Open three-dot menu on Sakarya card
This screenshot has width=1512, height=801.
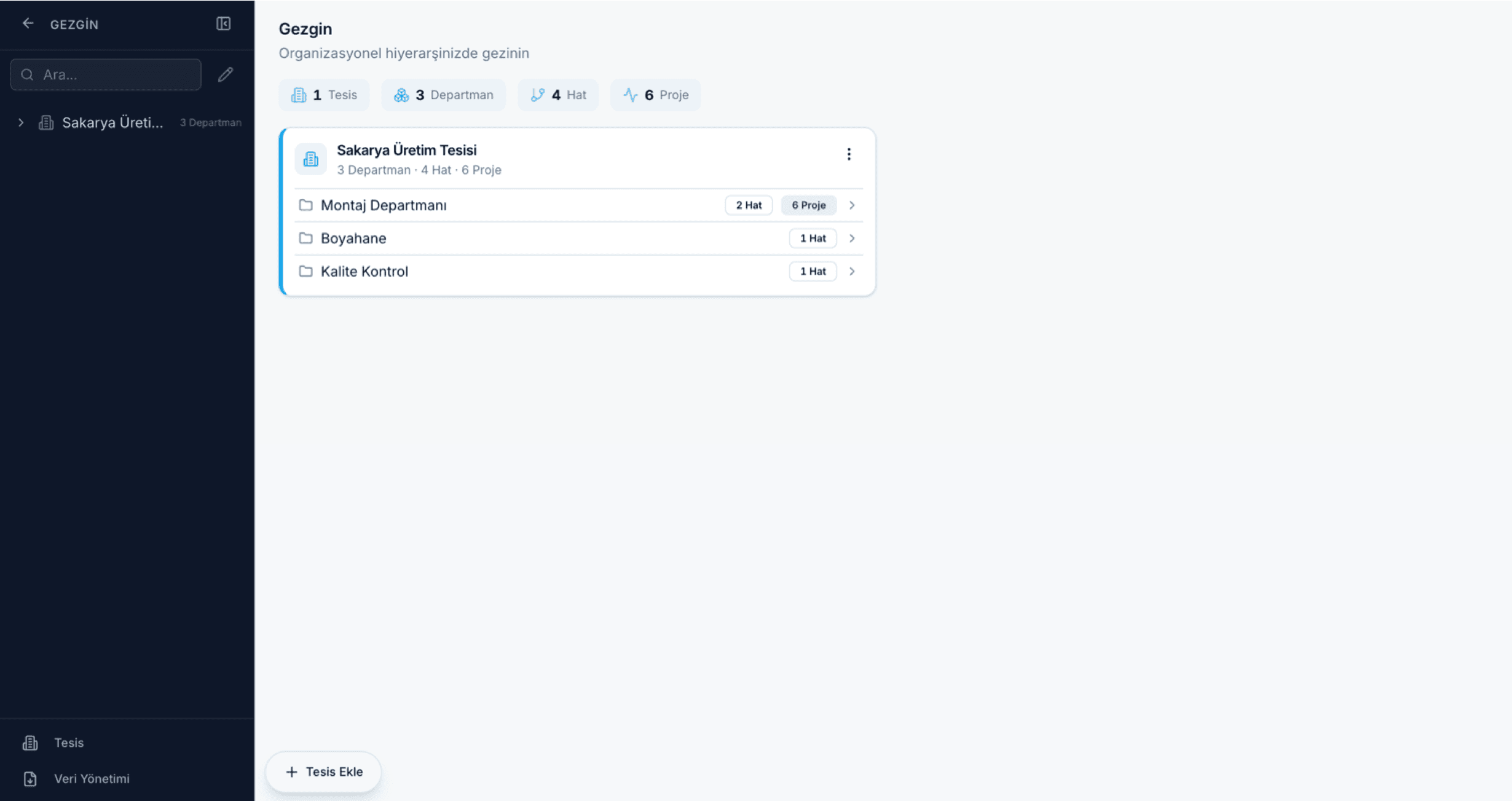849,154
